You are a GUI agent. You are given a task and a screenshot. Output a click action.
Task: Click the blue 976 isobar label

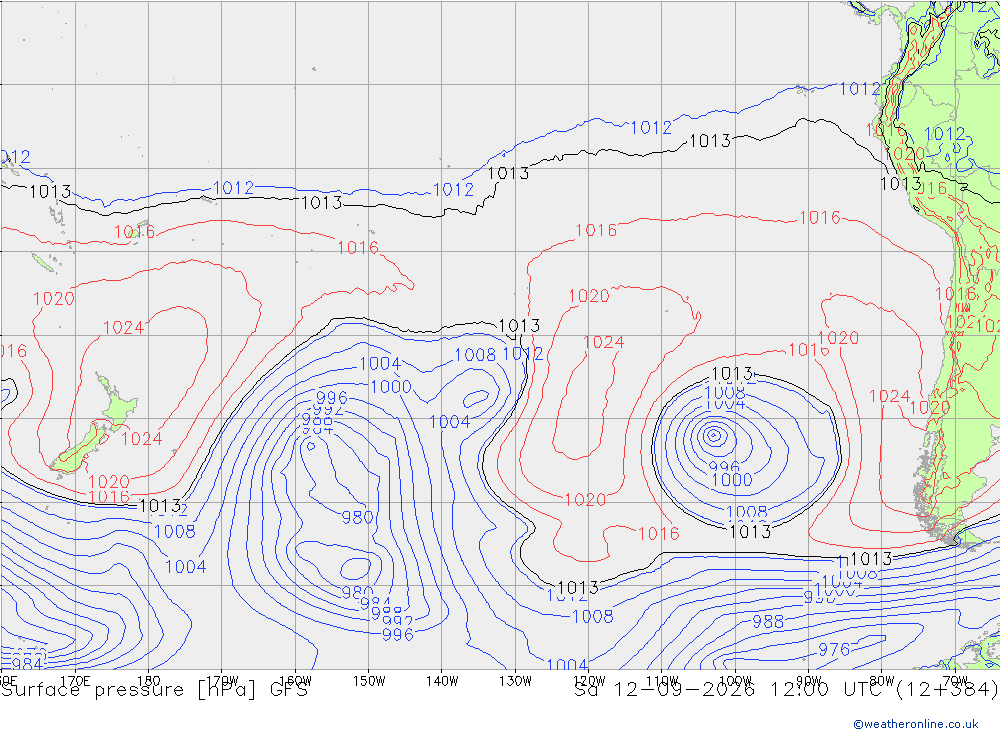834,649
